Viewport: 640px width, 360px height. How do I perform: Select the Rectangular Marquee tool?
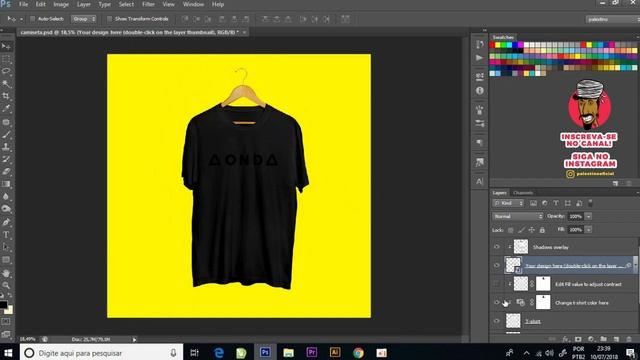pos(6,60)
